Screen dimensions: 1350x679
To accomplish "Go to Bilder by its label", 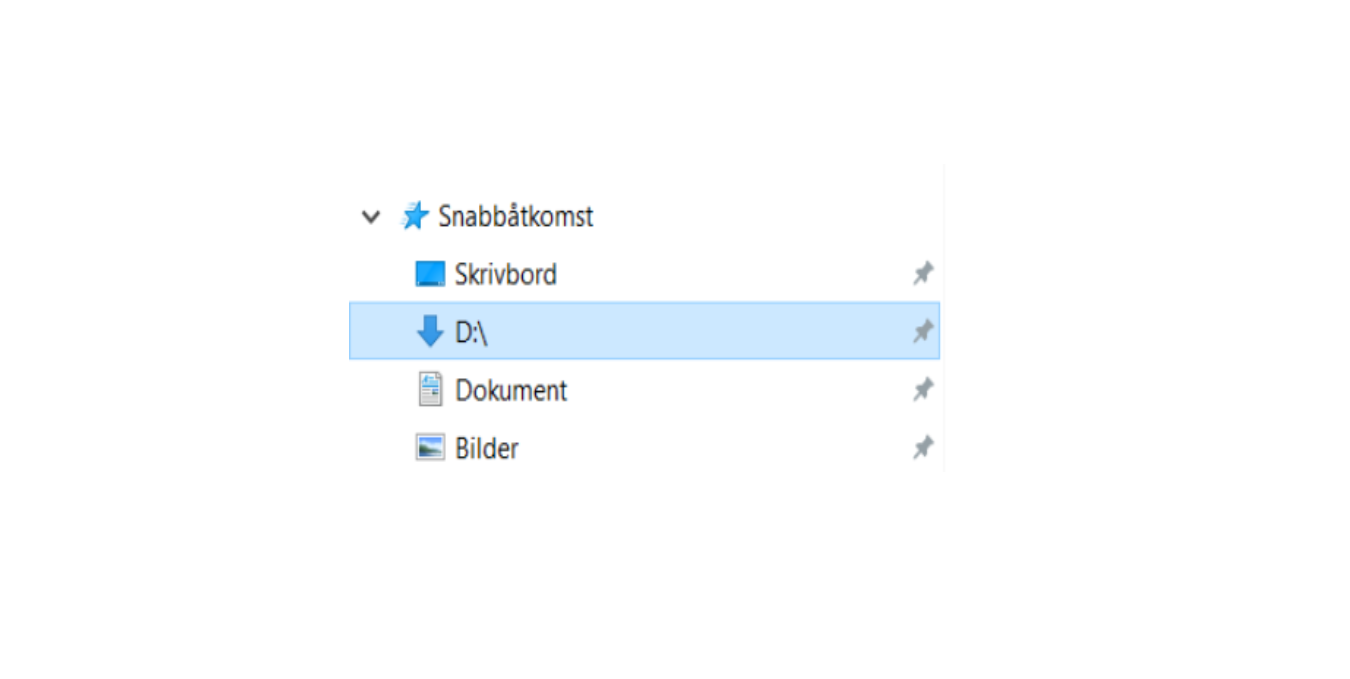I will click(x=487, y=448).
